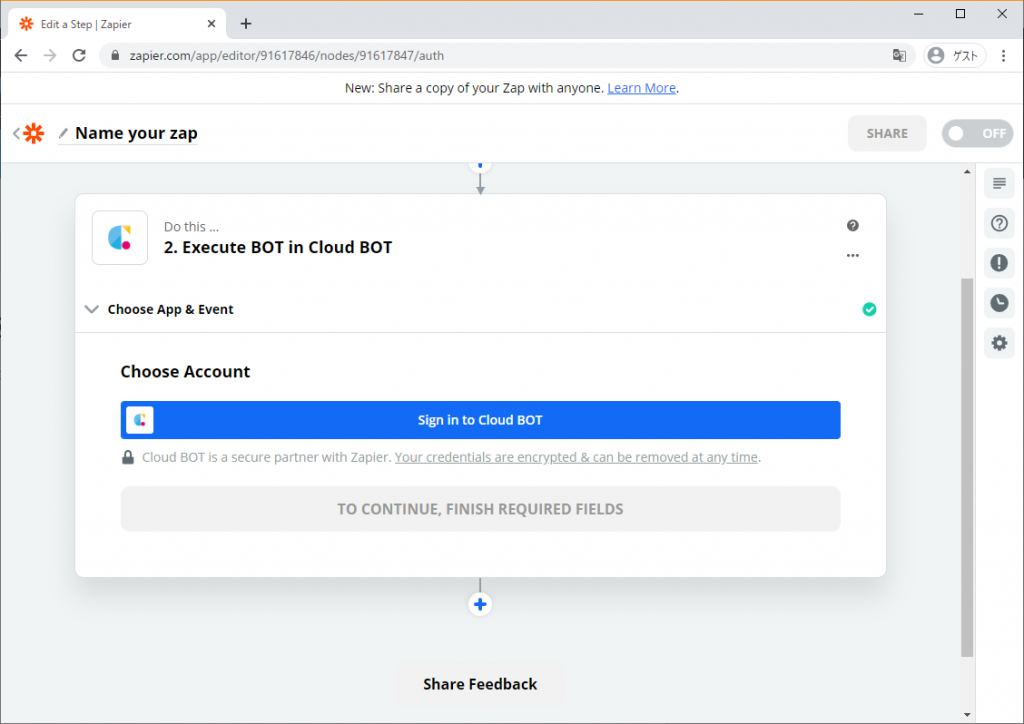The image size is (1024, 724).
Task: Click the Cloud BOT app icon in step header
Action: click(120, 238)
